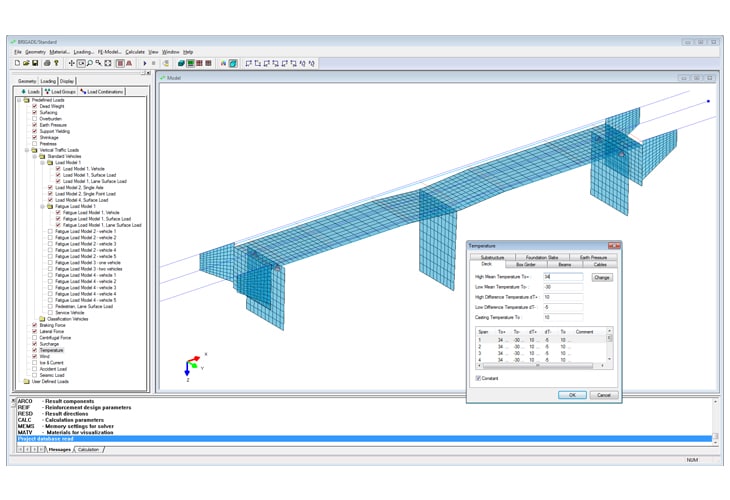730x500 pixels.
Task: Click the second red grid icon
Action: pos(208,63)
